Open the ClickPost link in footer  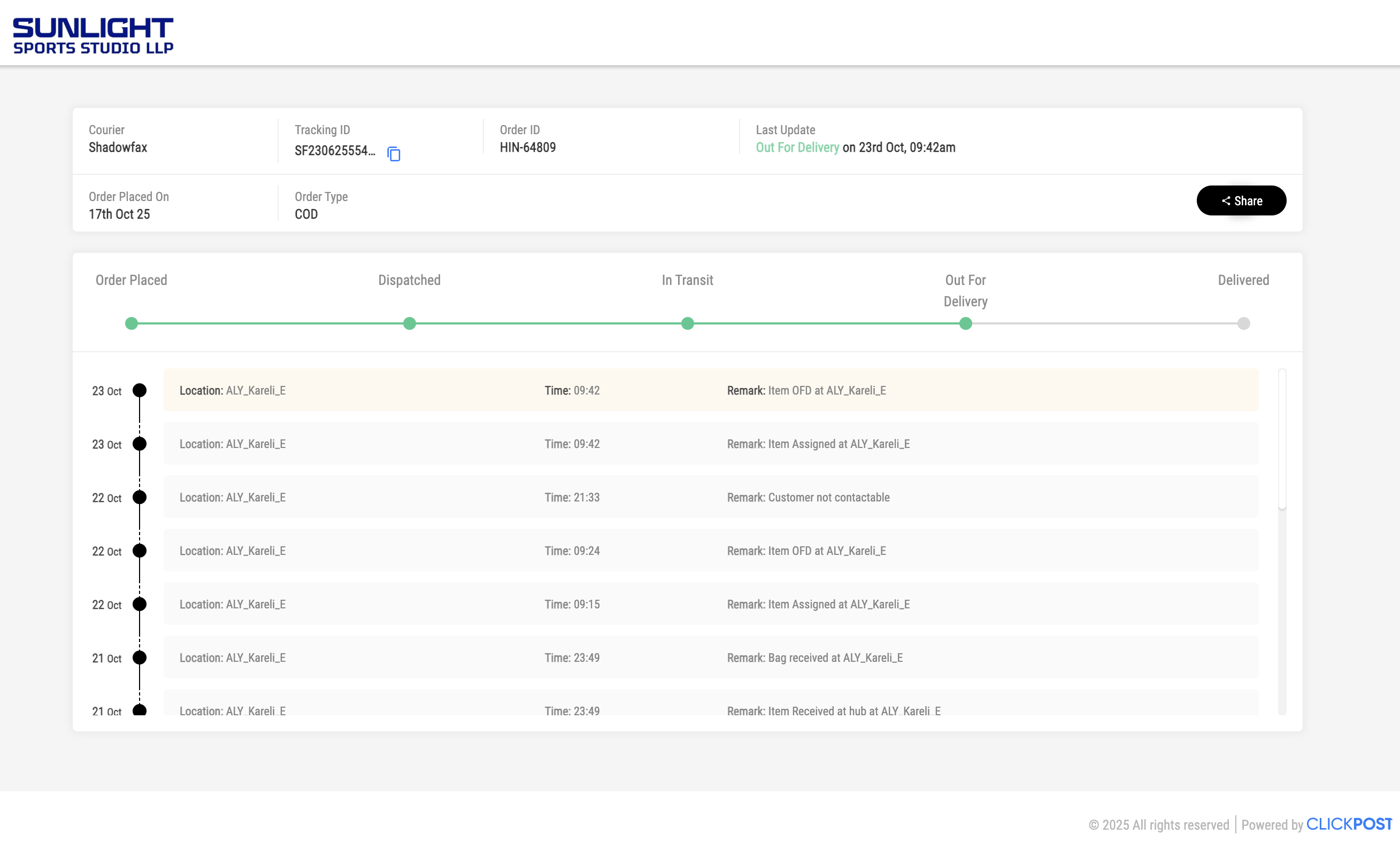point(1348,824)
